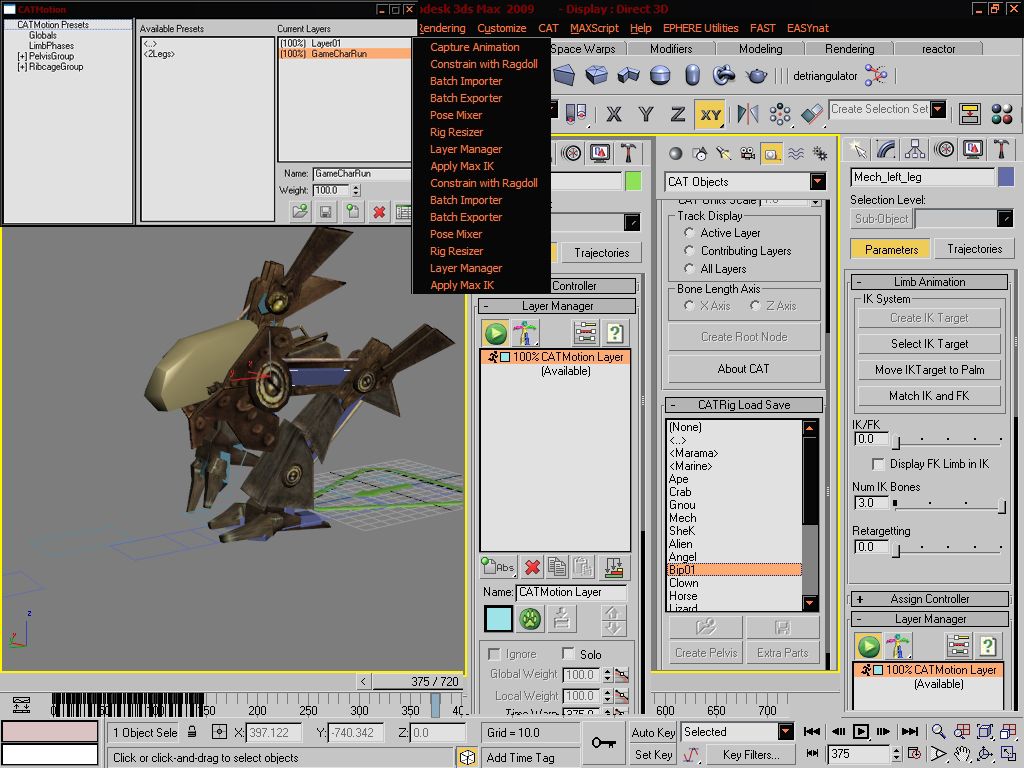This screenshot has width=1024, height=768.
Task: Click the Match IK and FK button
Action: click(x=929, y=396)
